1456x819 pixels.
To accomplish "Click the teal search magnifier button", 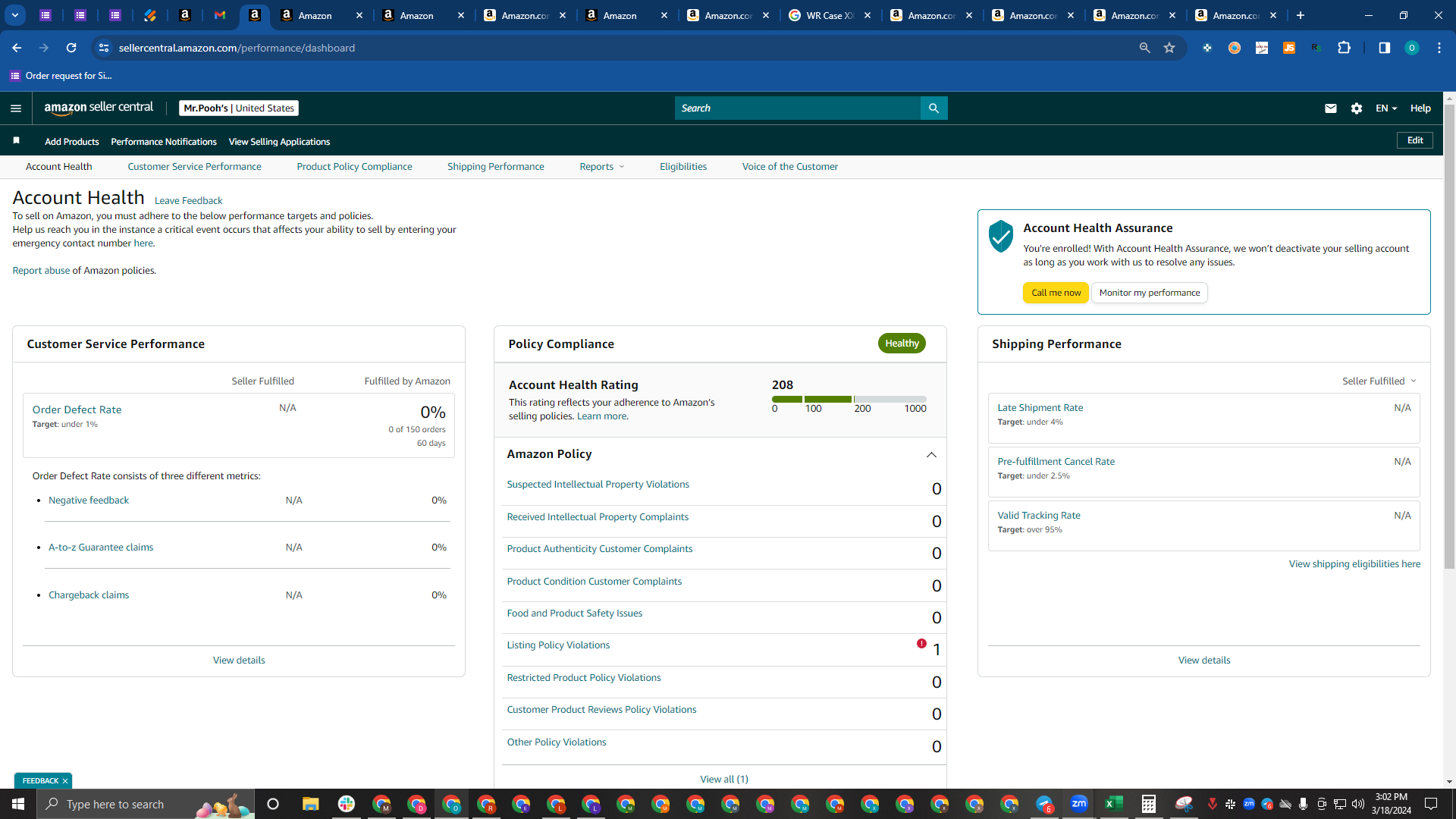I will point(934,108).
